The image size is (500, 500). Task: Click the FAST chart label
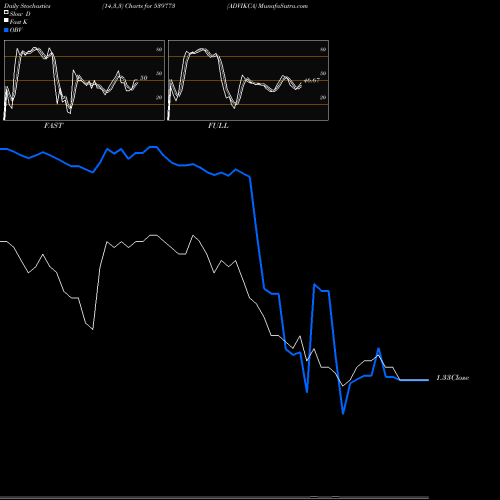click(x=53, y=126)
